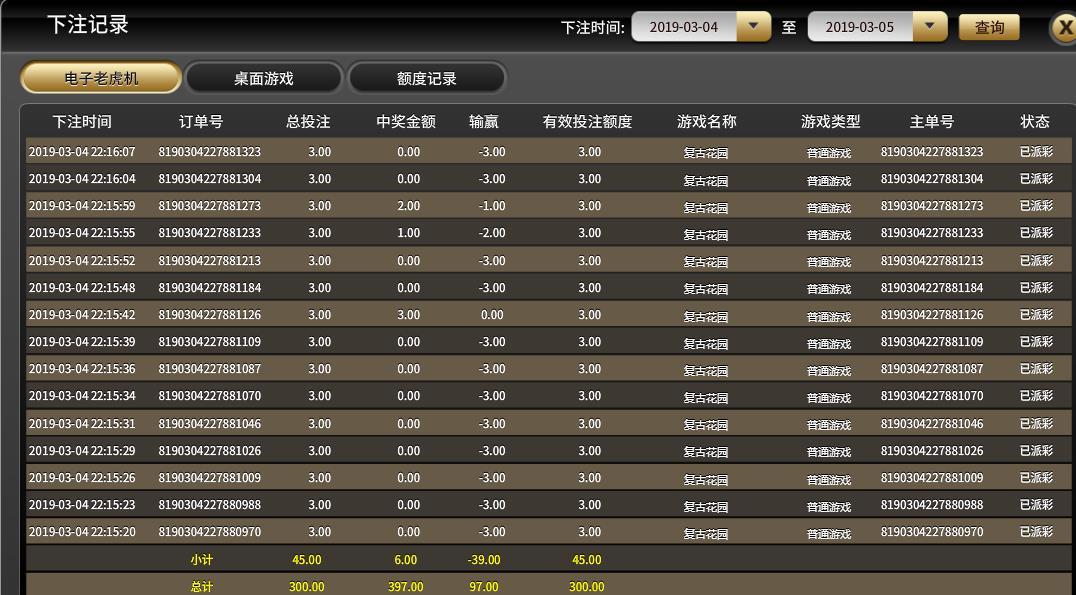The image size is (1076, 595).
Task: Select order number 8190304227881304 in 订单号 column
Action: (x=209, y=178)
